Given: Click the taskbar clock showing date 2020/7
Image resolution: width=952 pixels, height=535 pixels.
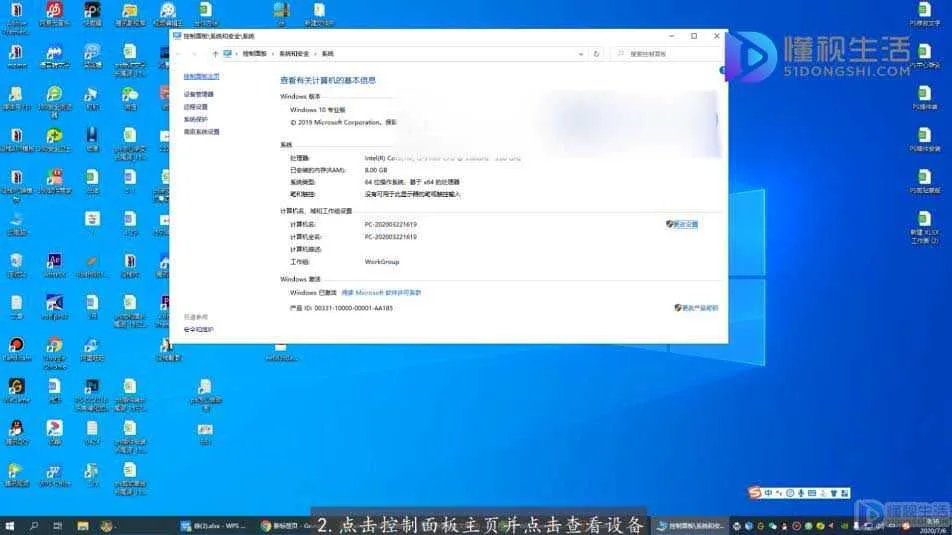Looking at the screenshot, I should click(934, 526).
